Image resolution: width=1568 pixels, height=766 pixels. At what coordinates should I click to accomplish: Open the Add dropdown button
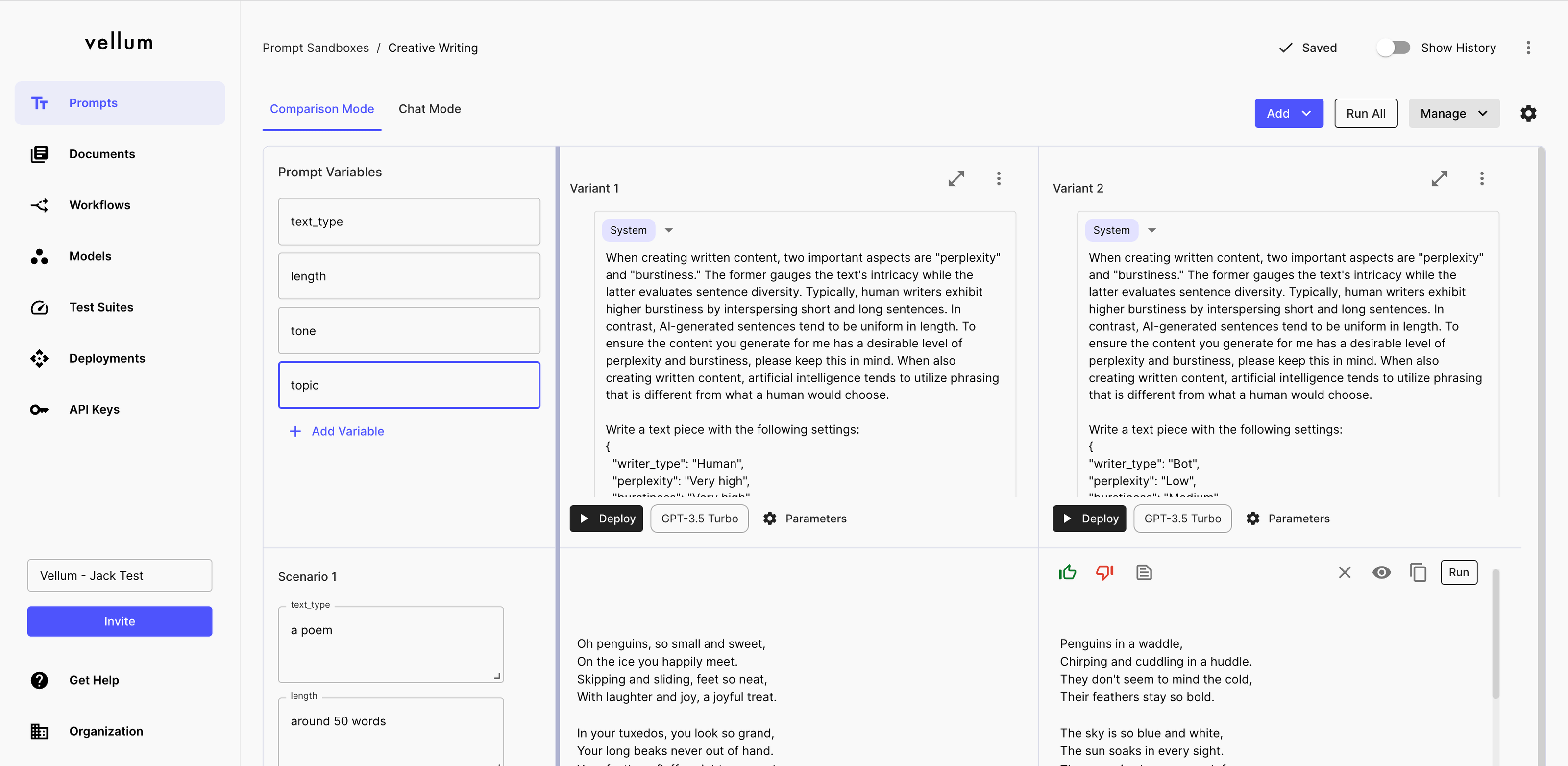[x=1288, y=113]
